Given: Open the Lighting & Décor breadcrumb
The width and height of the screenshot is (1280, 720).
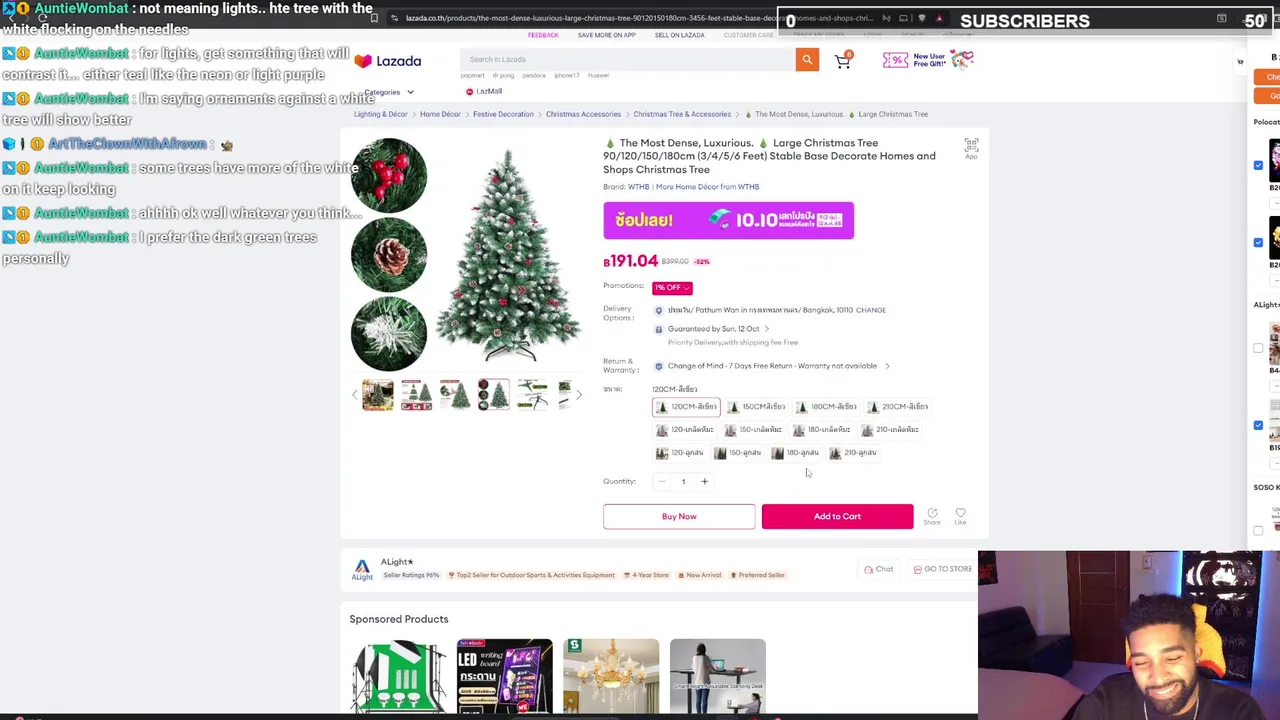Looking at the screenshot, I should (x=380, y=114).
